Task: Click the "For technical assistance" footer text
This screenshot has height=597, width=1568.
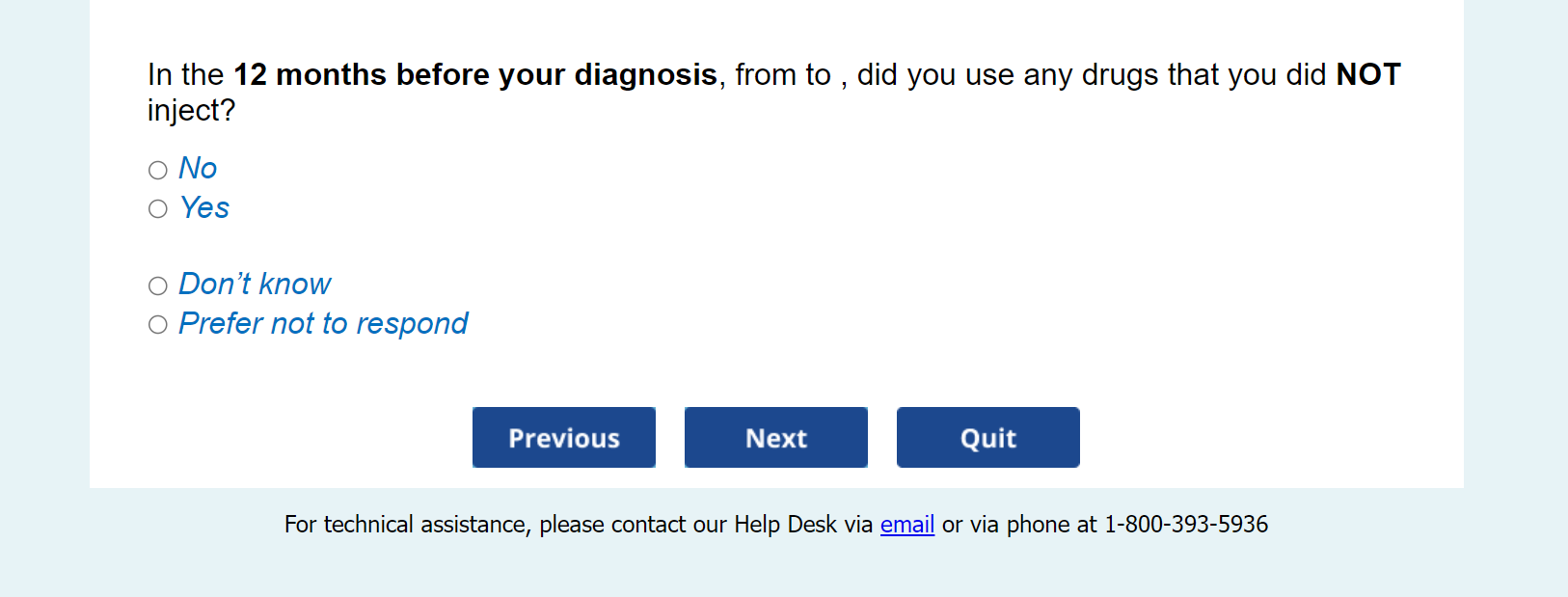Action: click(x=407, y=525)
